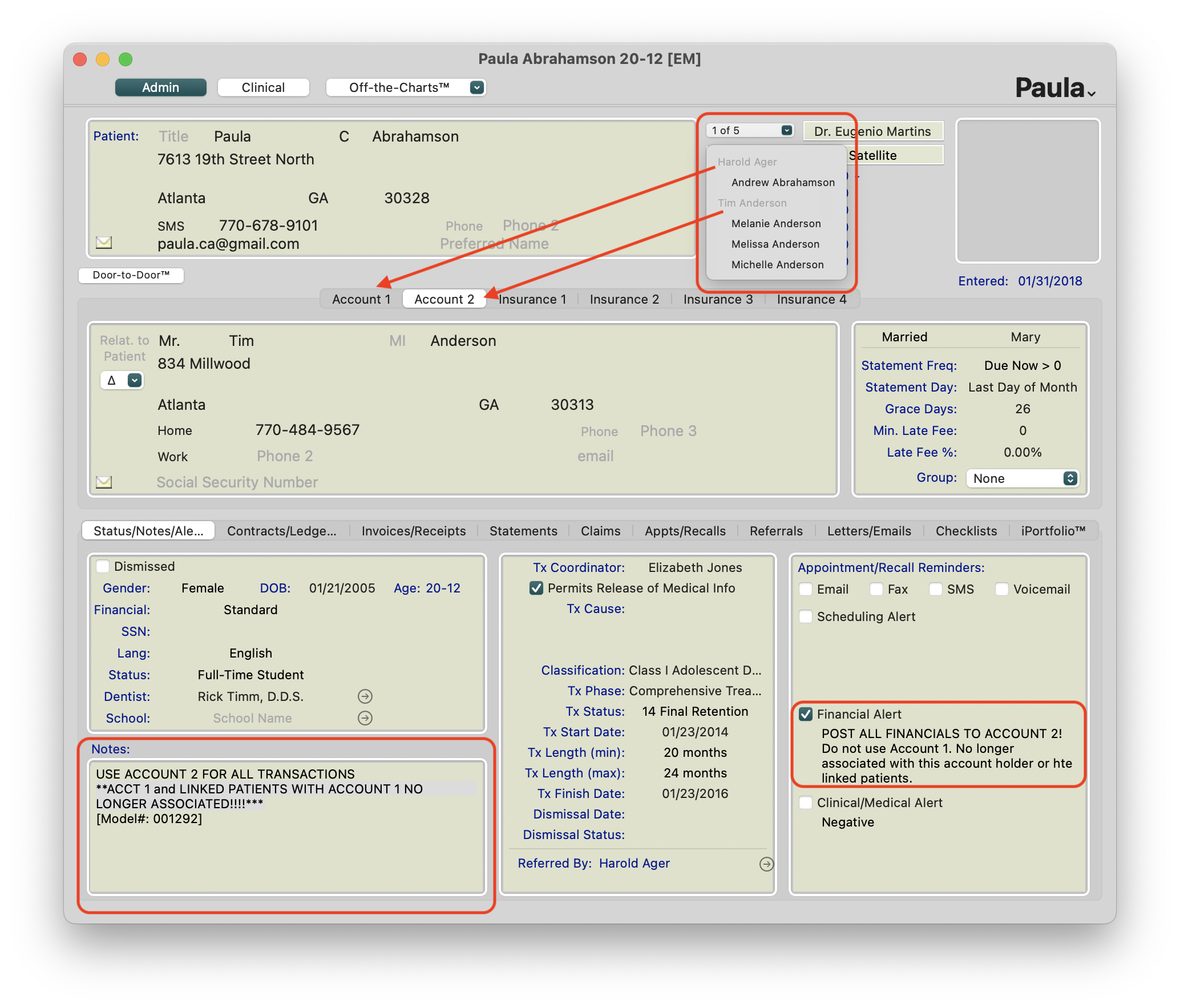1180x1008 pixels.
Task: Enable the Scheduling Alert checkbox
Action: point(806,616)
